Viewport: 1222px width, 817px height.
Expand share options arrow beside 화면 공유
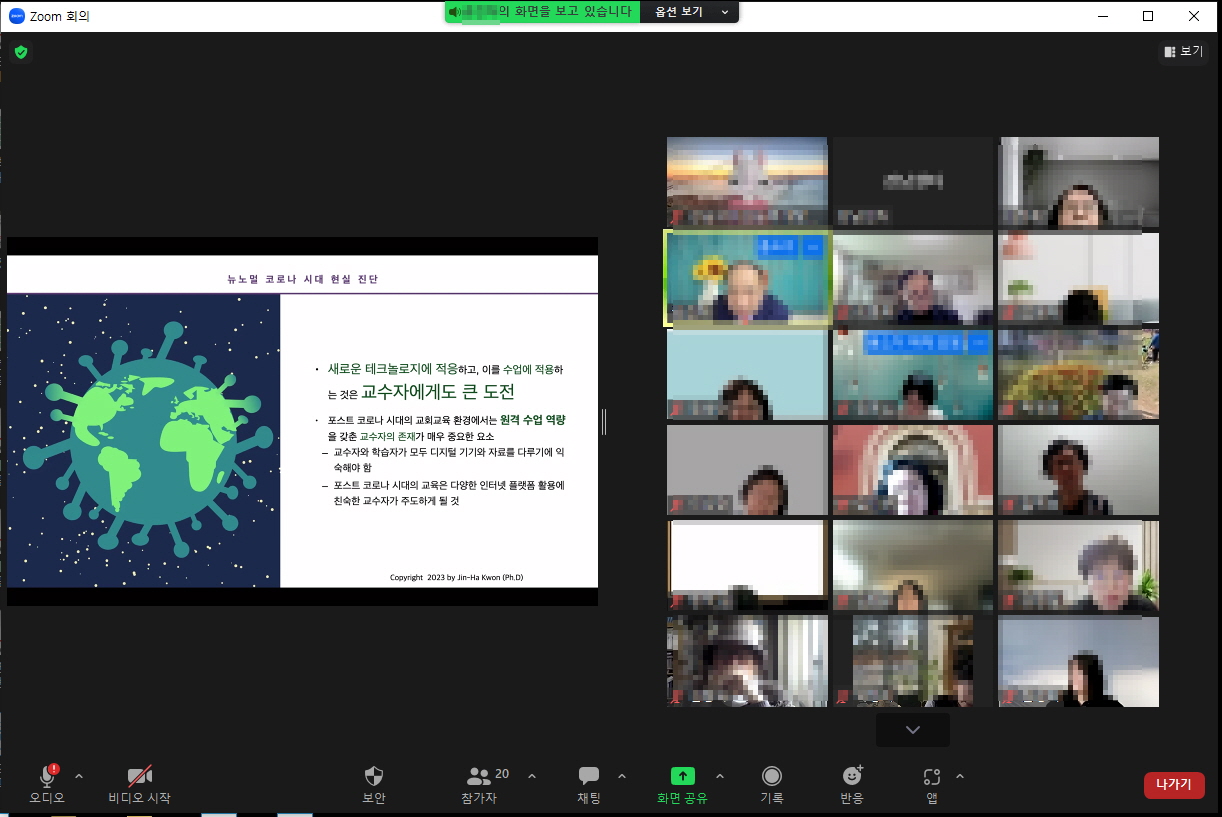click(x=720, y=776)
